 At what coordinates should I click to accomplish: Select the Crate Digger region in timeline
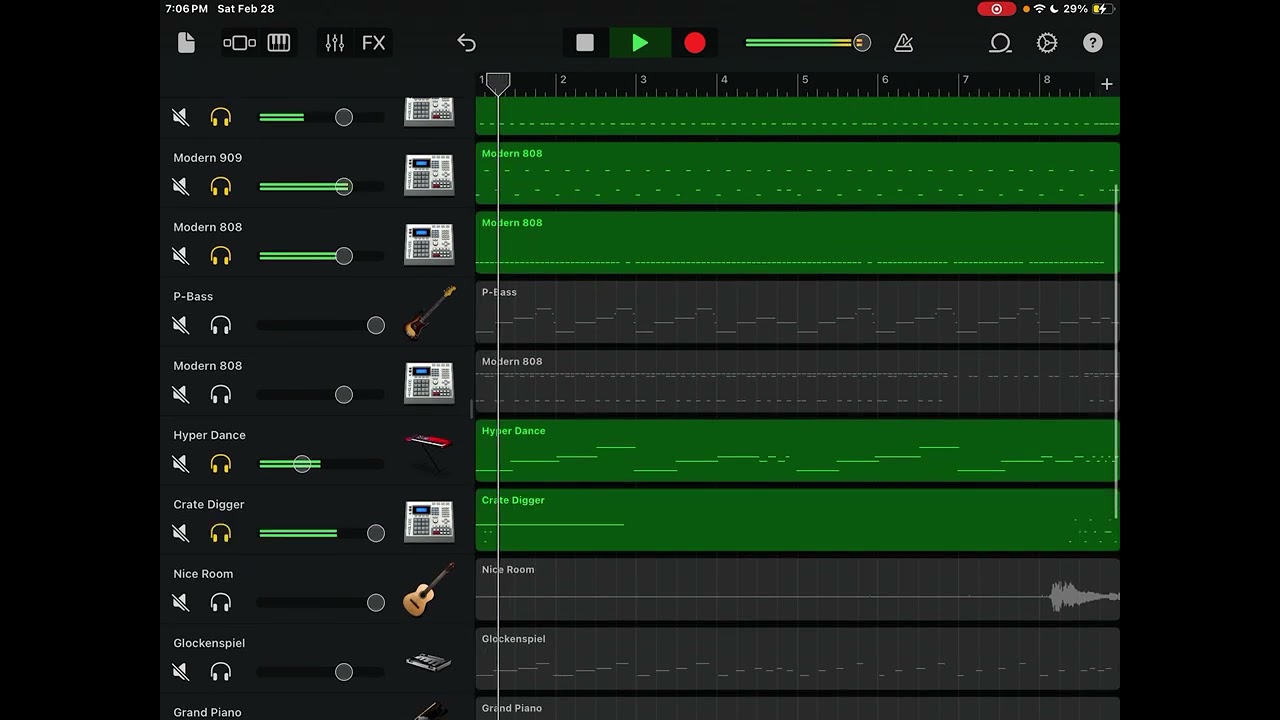pos(797,520)
